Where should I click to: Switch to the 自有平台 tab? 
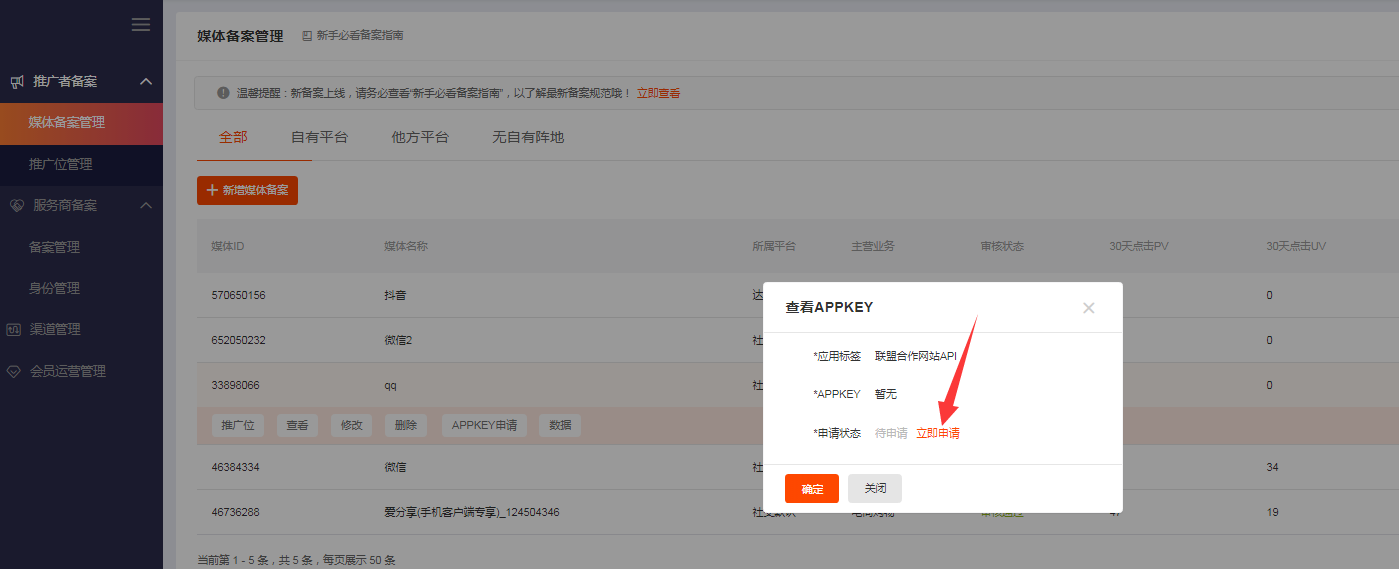(319, 137)
